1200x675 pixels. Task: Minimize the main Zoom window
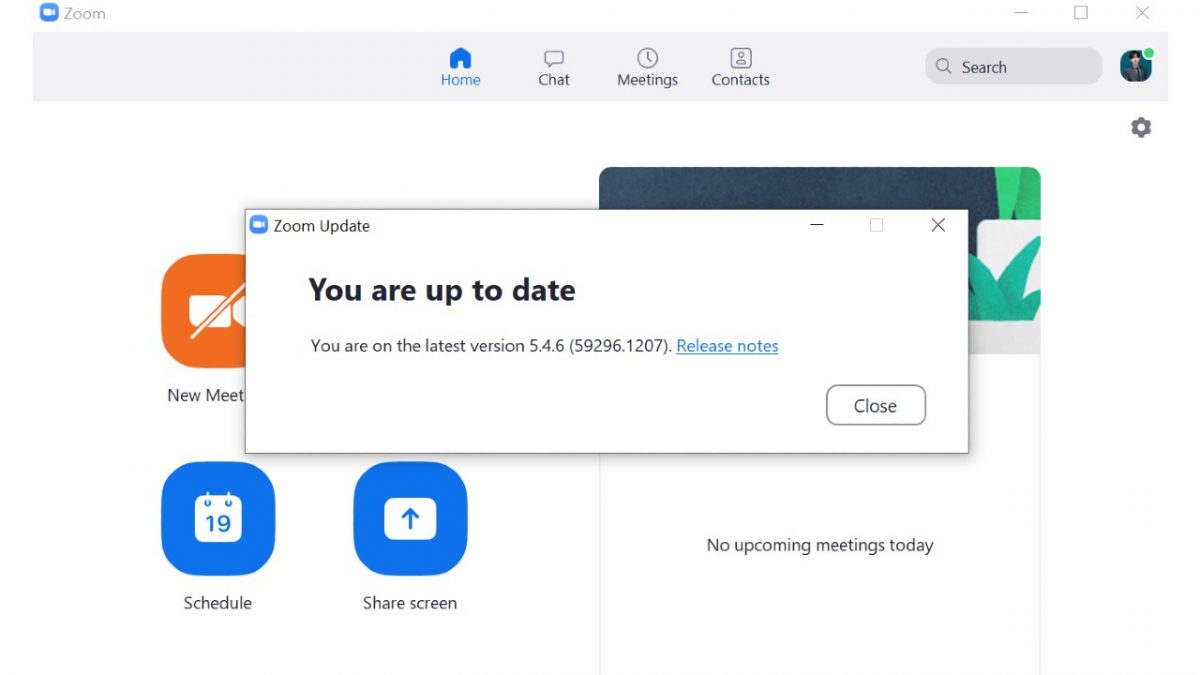[x=1021, y=13]
